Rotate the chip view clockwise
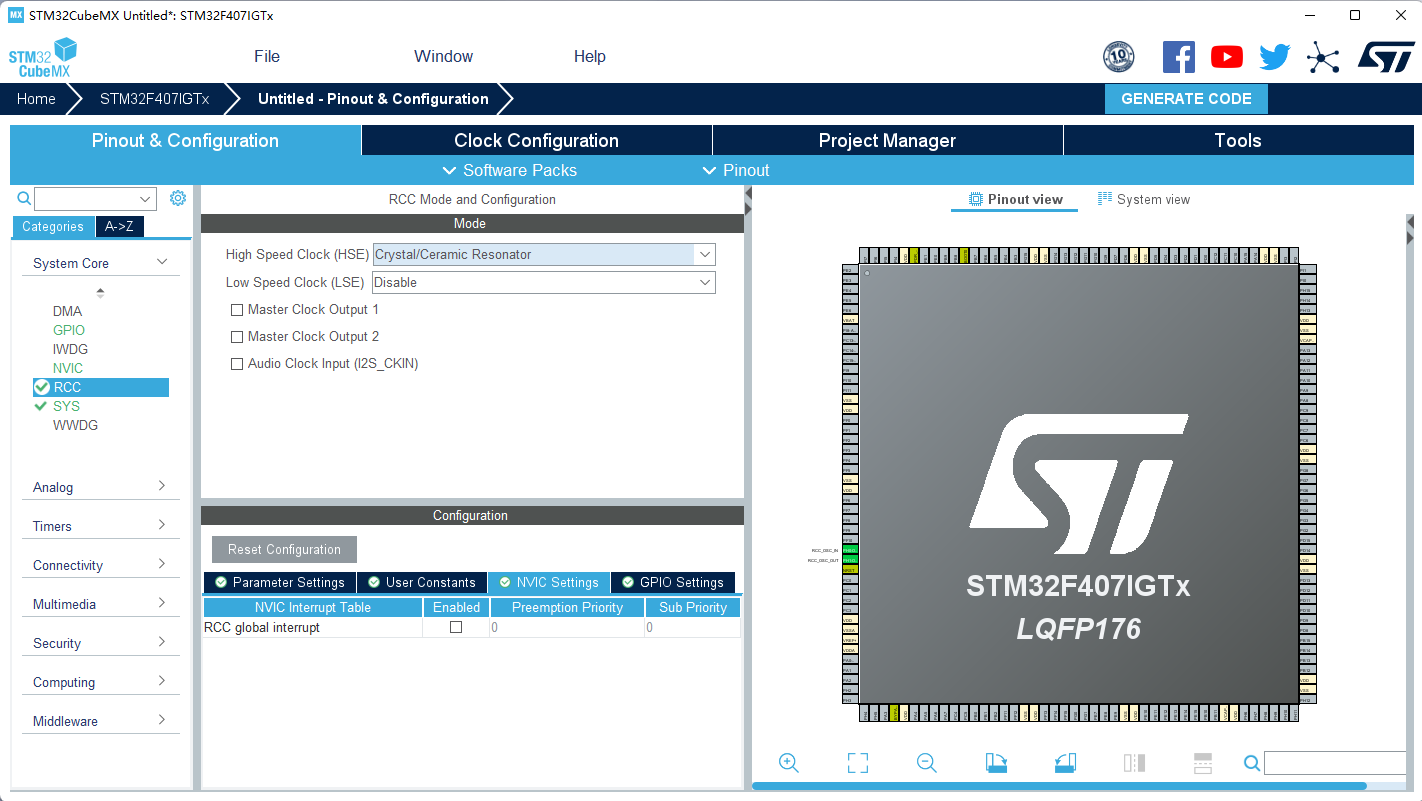Image resolution: width=1422 pixels, height=801 pixels. tap(995, 763)
